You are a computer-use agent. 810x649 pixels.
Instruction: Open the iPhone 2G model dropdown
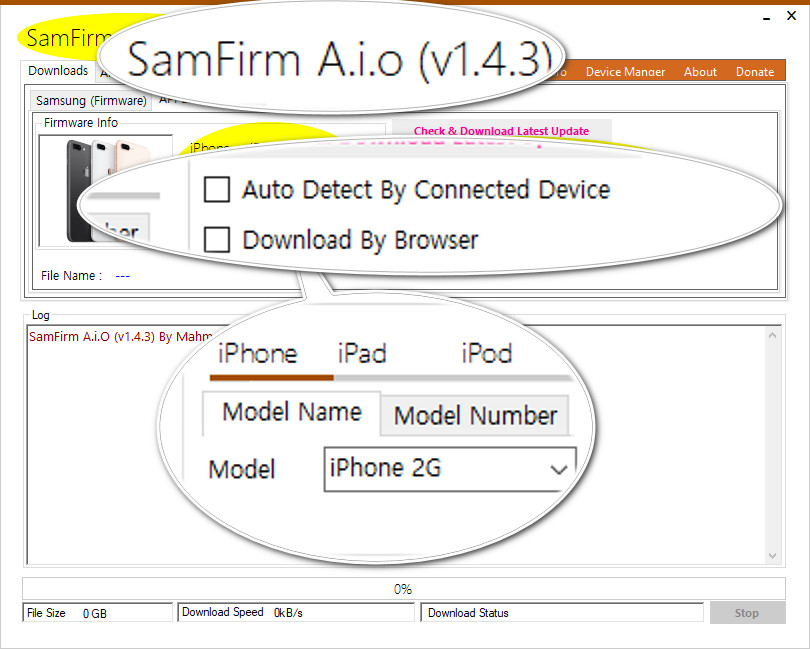tap(449, 469)
